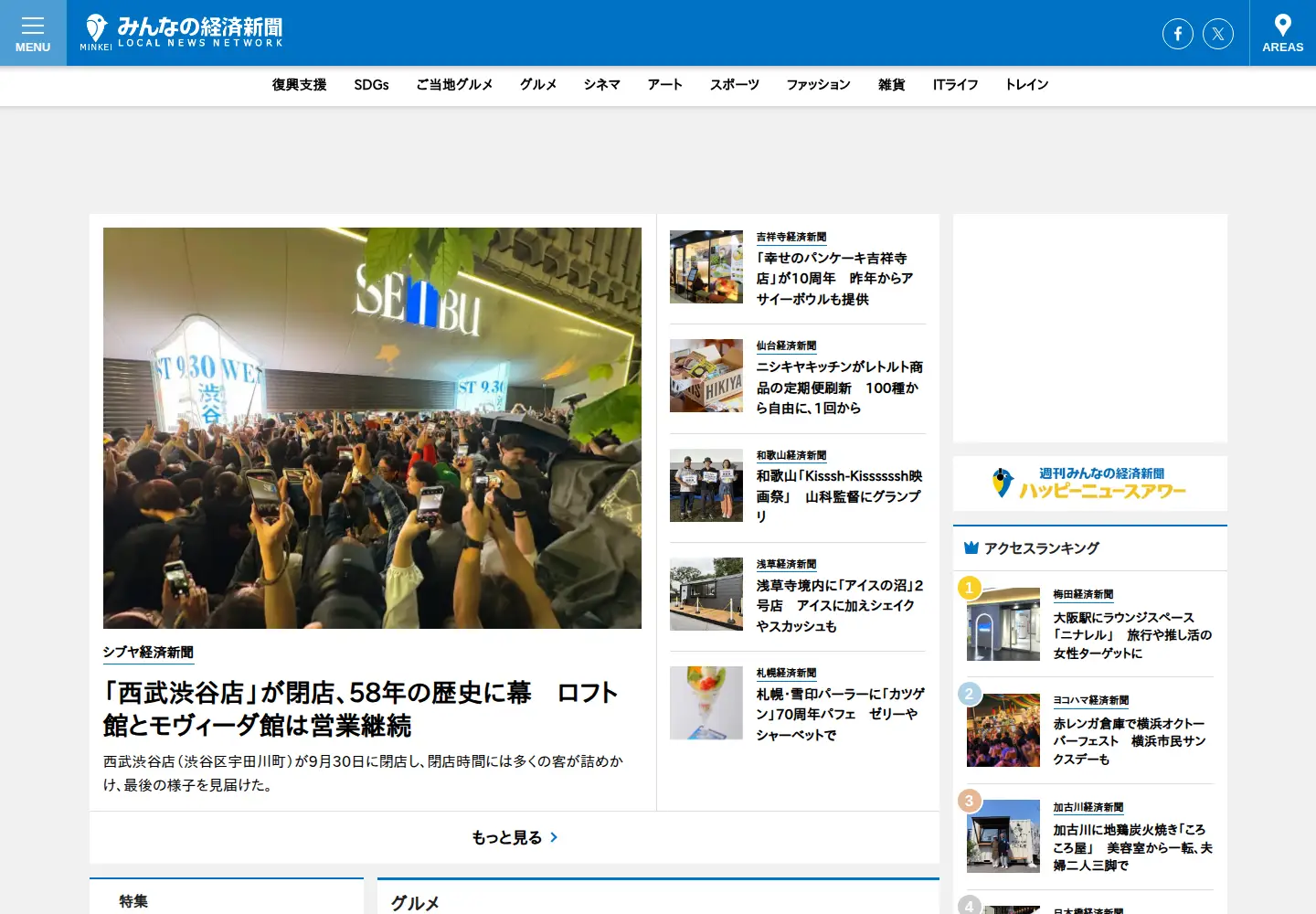Screen dimensions: 1316x914
Task: Open the AREAS location pin
Action: click(1283, 33)
